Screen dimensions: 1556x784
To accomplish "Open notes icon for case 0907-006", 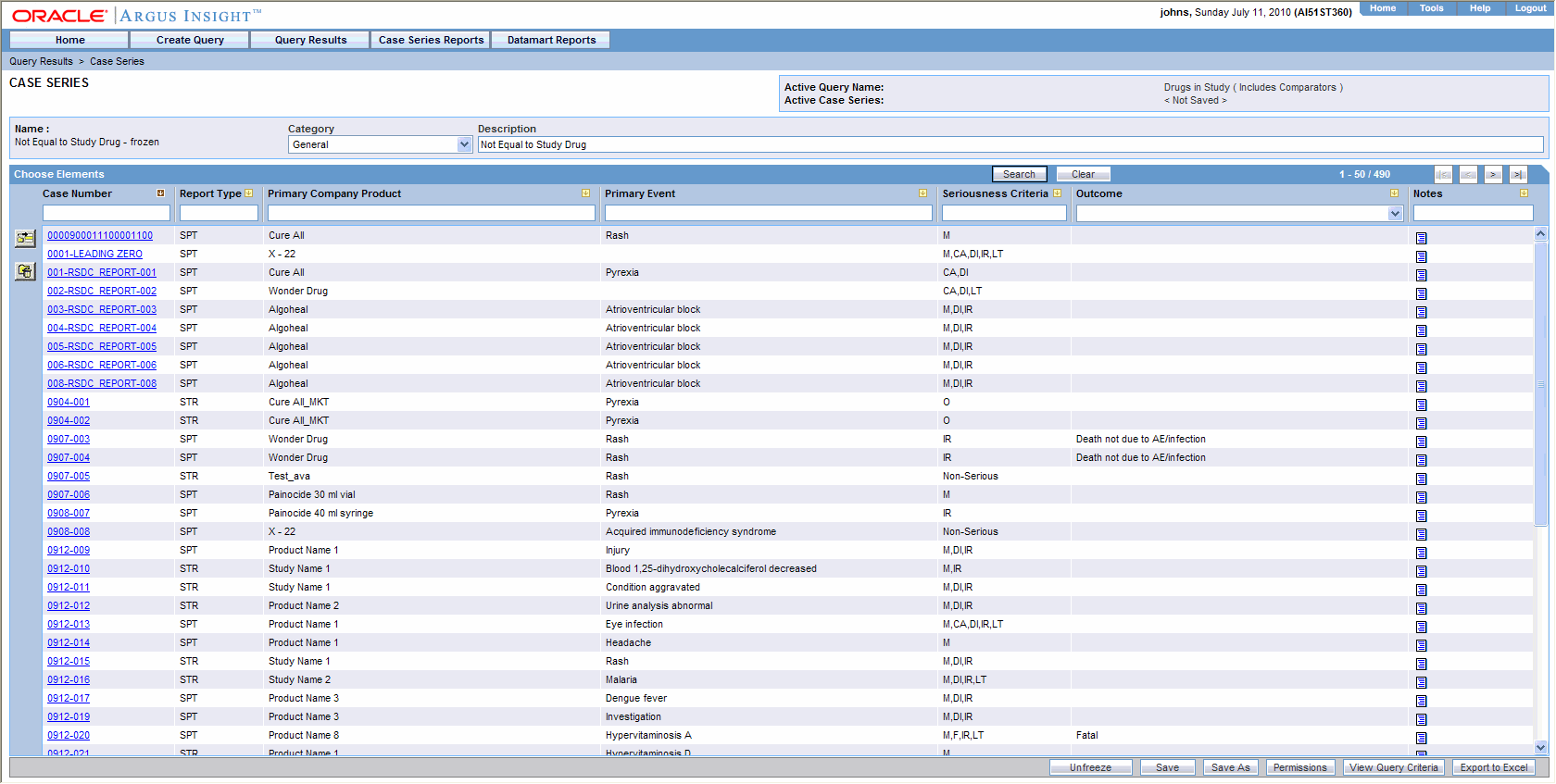I will (1422, 497).
